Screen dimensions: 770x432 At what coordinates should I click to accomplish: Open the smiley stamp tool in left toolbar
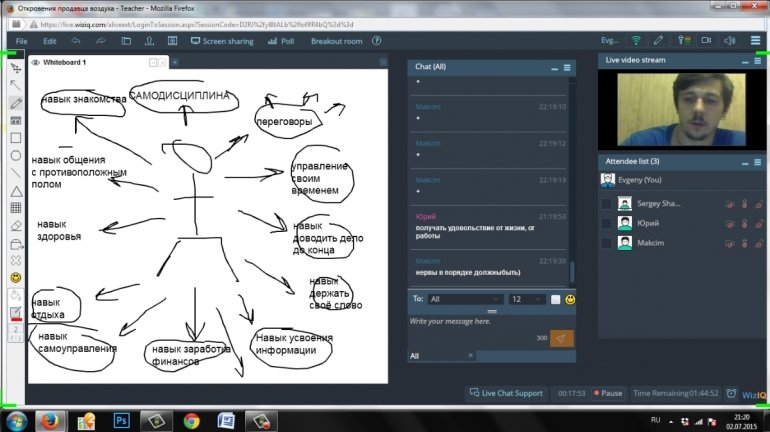(16, 277)
